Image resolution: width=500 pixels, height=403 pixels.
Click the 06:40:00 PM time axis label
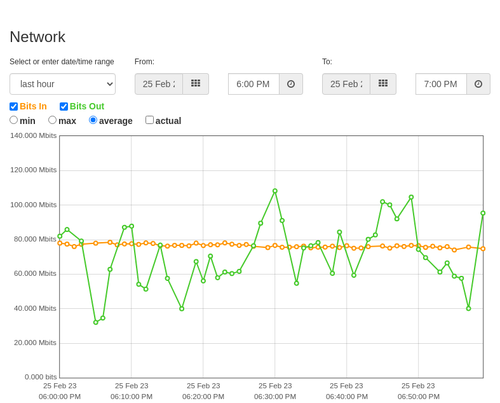tap(347, 397)
